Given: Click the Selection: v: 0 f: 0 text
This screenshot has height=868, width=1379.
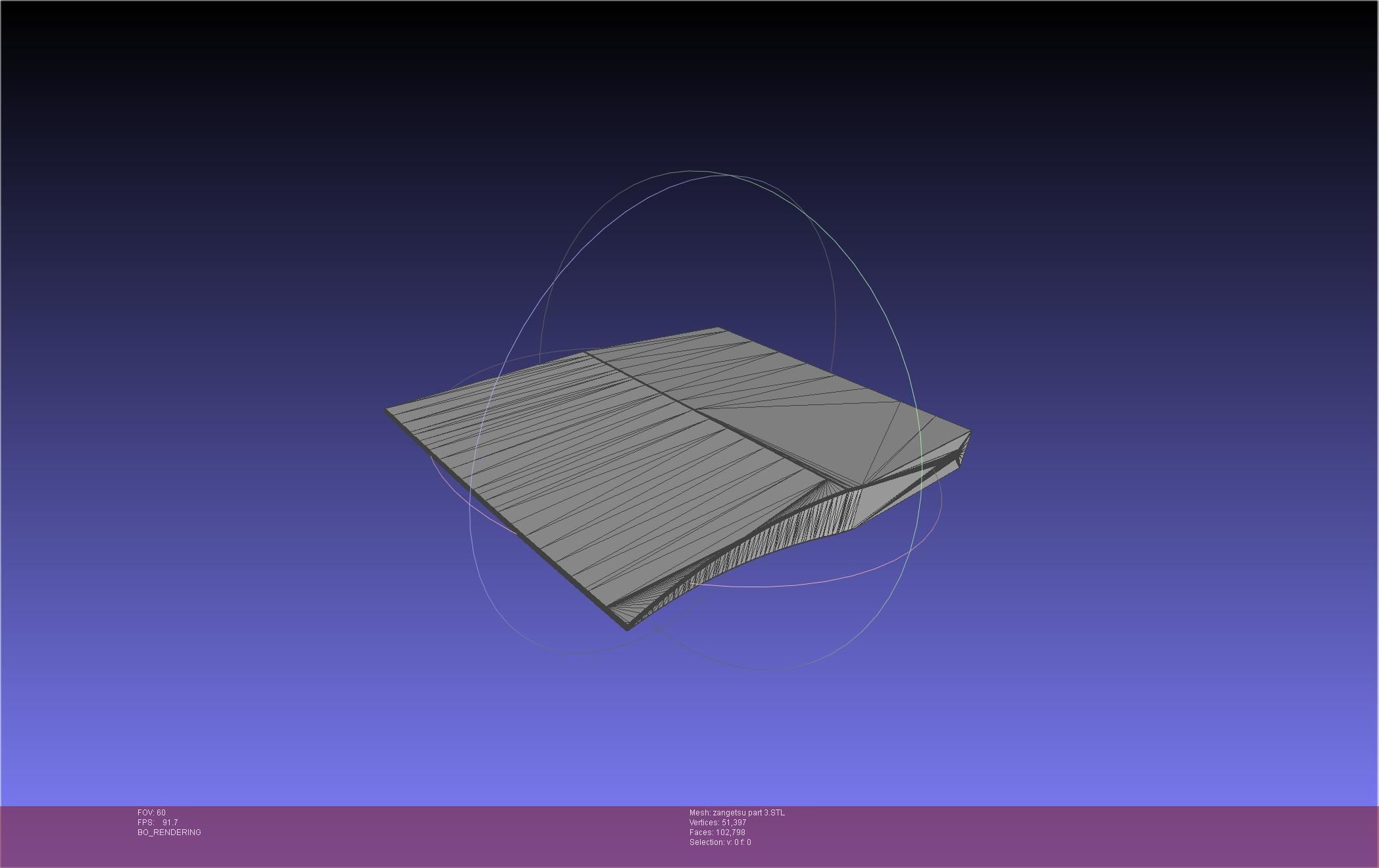Looking at the screenshot, I should [x=720, y=842].
